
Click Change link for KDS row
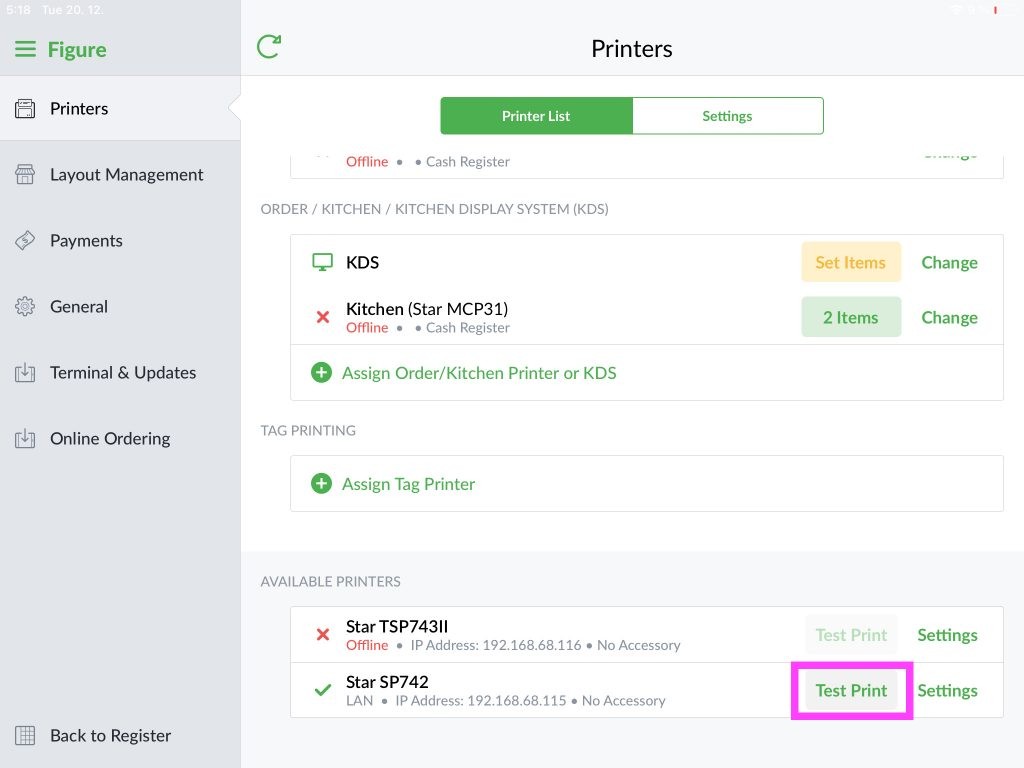[x=949, y=263]
